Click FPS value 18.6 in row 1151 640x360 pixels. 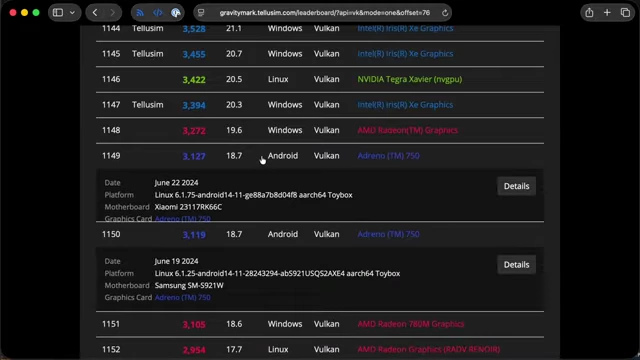click(x=234, y=324)
